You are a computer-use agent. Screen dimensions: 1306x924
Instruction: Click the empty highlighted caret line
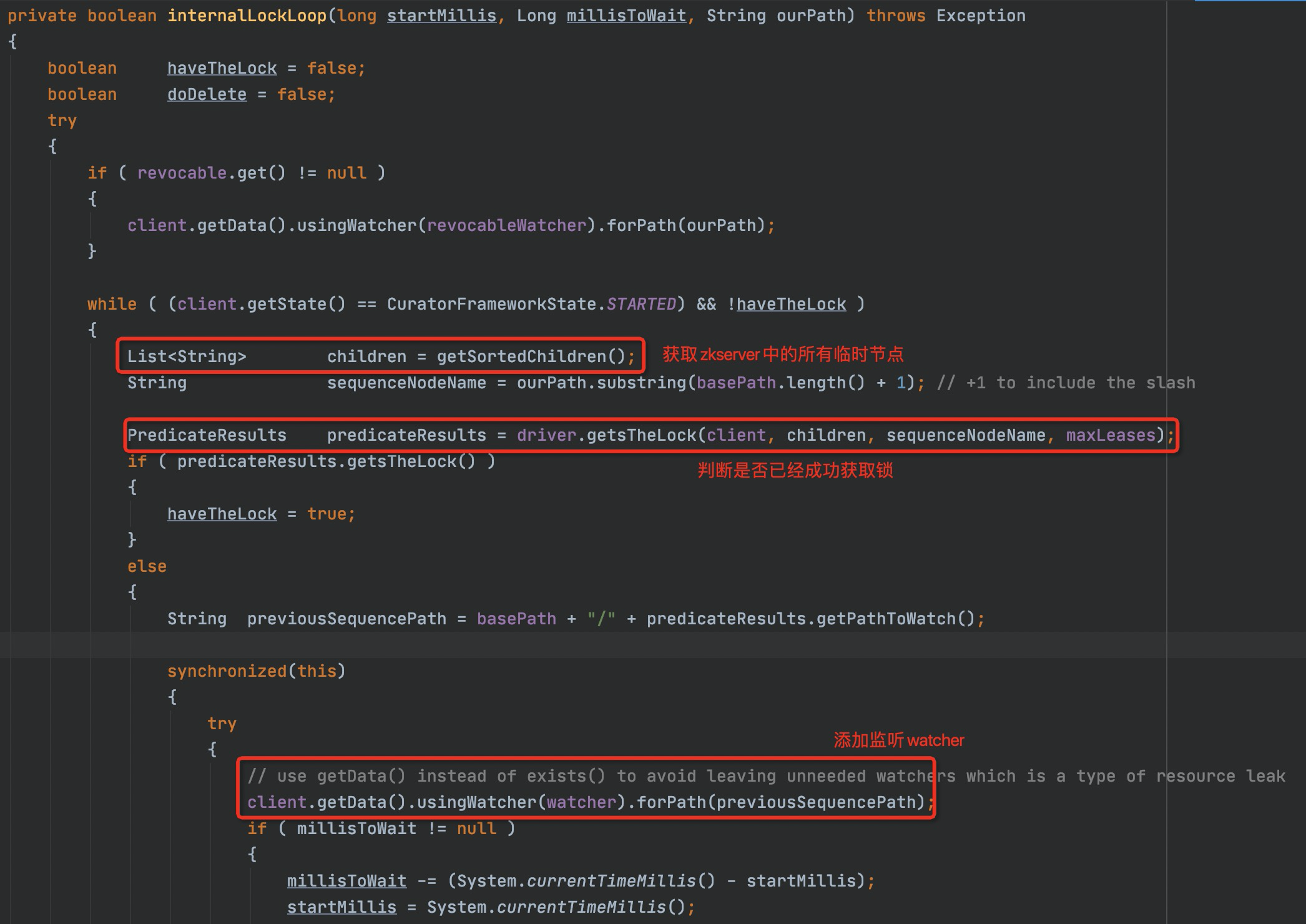[624, 645]
